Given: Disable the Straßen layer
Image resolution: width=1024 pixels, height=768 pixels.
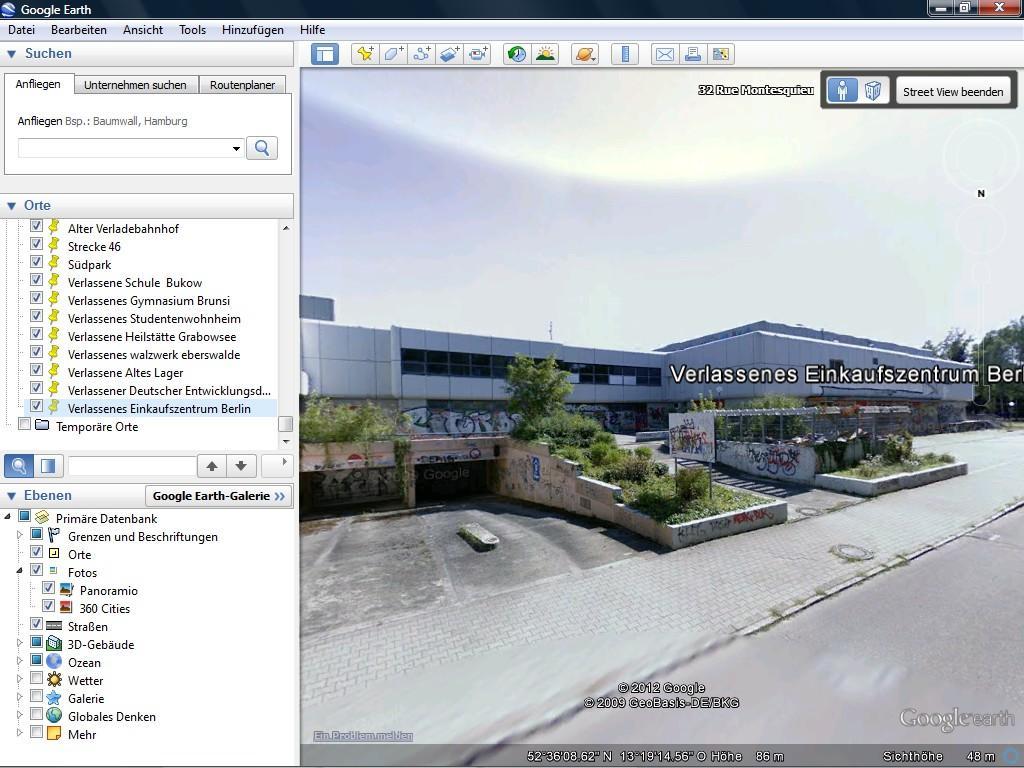Looking at the screenshot, I should point(37,624).
